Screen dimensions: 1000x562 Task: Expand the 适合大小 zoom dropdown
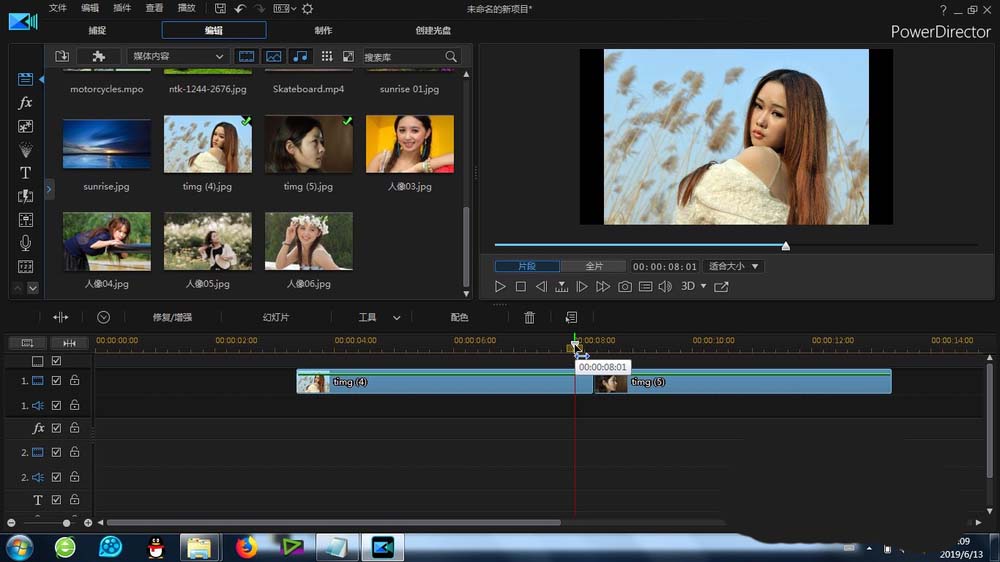pyautogui.click(x=734, y=267)
